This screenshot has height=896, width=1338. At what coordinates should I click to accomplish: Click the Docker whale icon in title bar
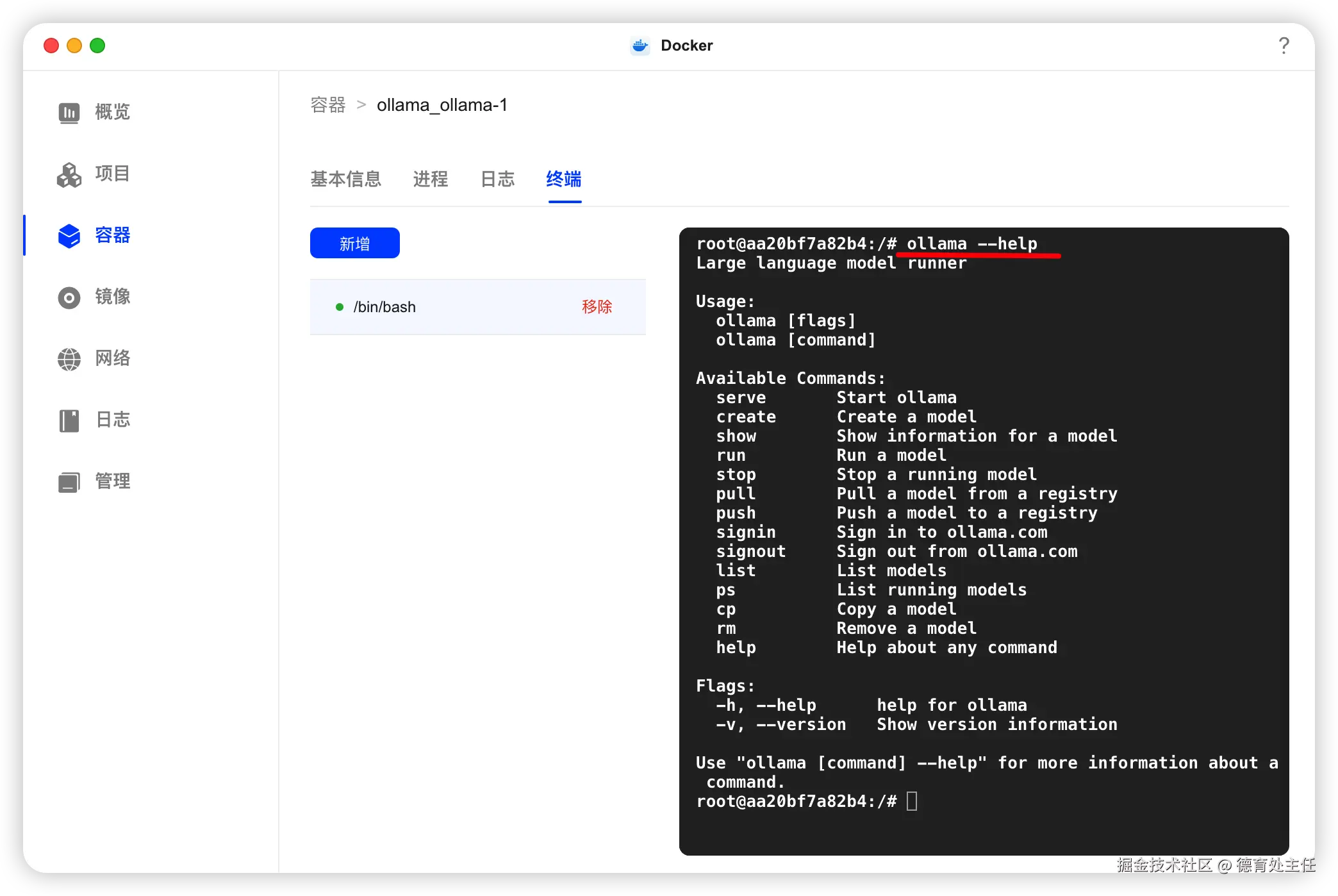click(x=640, y=46)
